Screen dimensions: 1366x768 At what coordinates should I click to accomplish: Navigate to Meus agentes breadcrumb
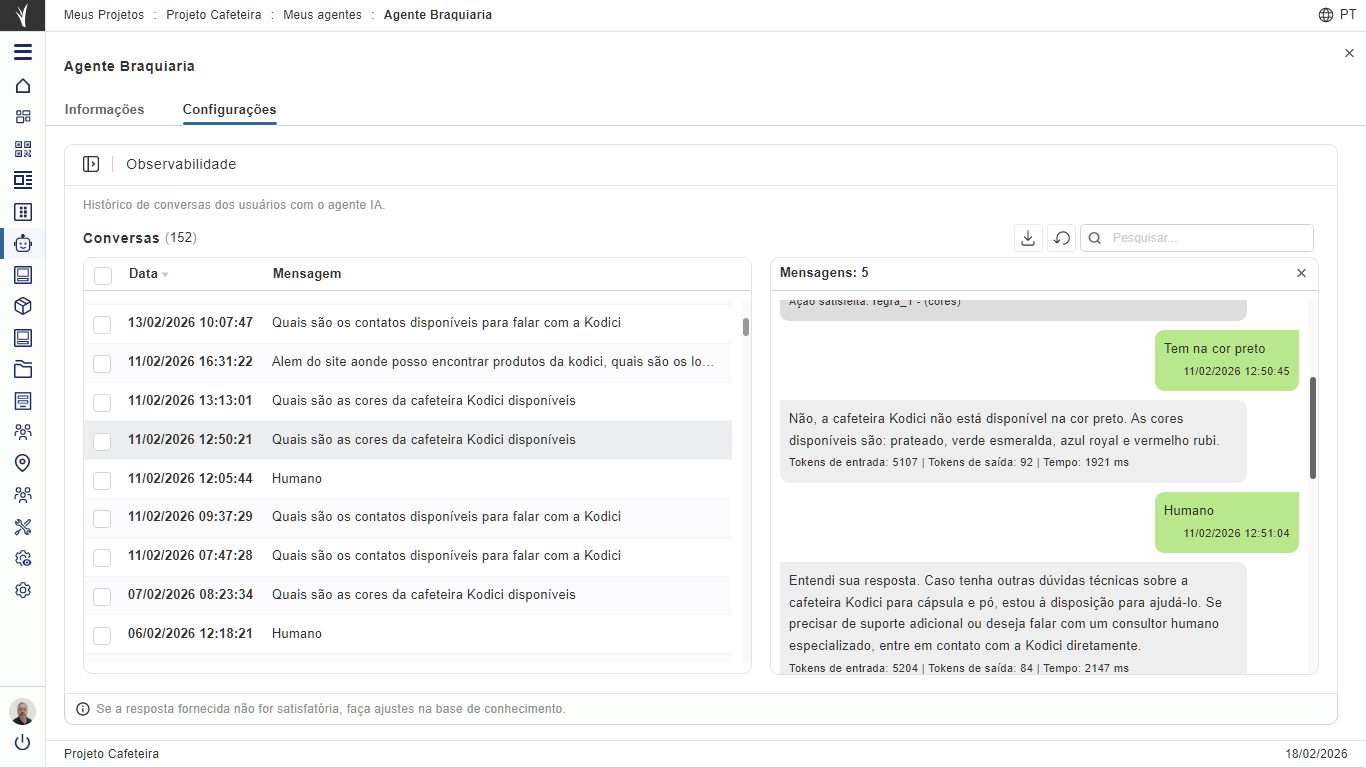point(322,15)
